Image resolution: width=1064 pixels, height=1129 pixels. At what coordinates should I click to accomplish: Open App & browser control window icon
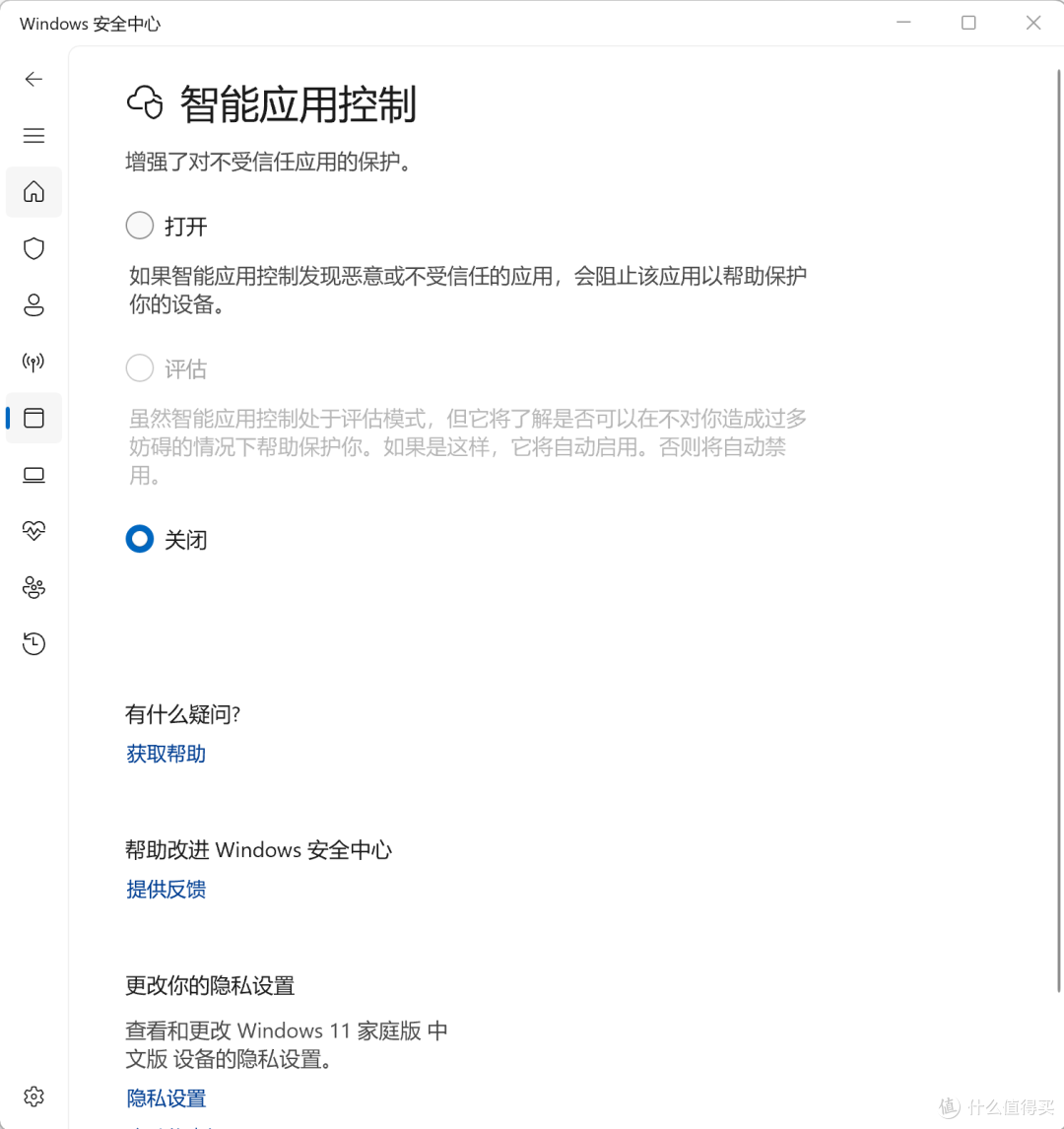33,418
